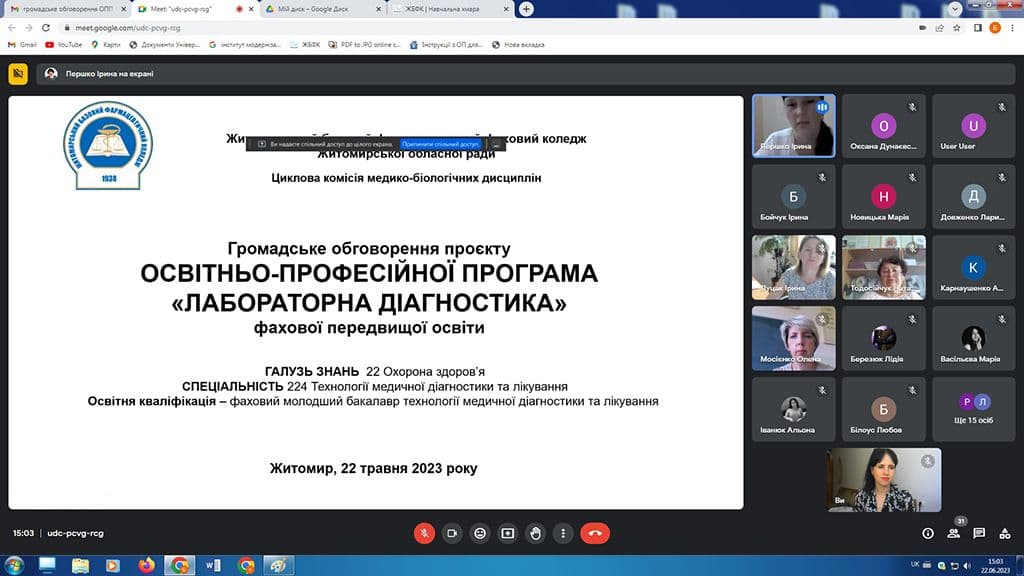Show the participants people panel

[x=953, y=534]
